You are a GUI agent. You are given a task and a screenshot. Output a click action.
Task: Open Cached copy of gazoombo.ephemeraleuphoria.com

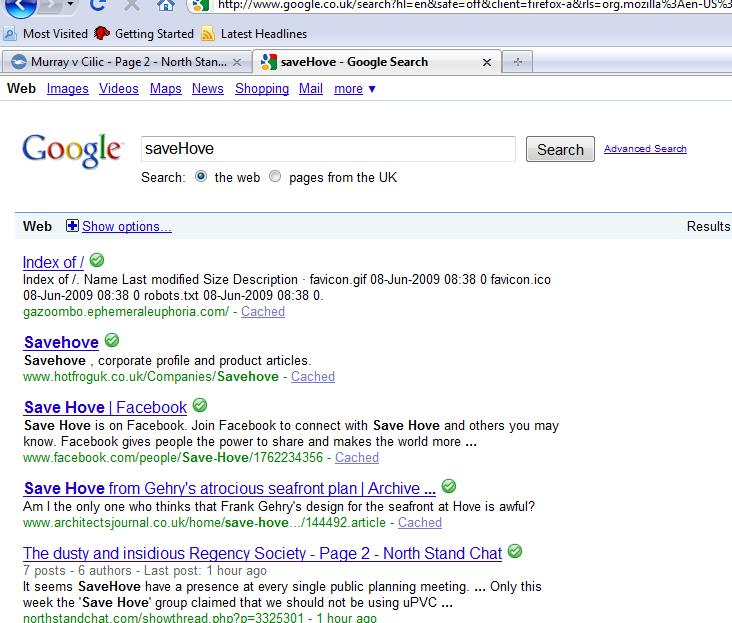pyautogui.click(x=263, y=311)
